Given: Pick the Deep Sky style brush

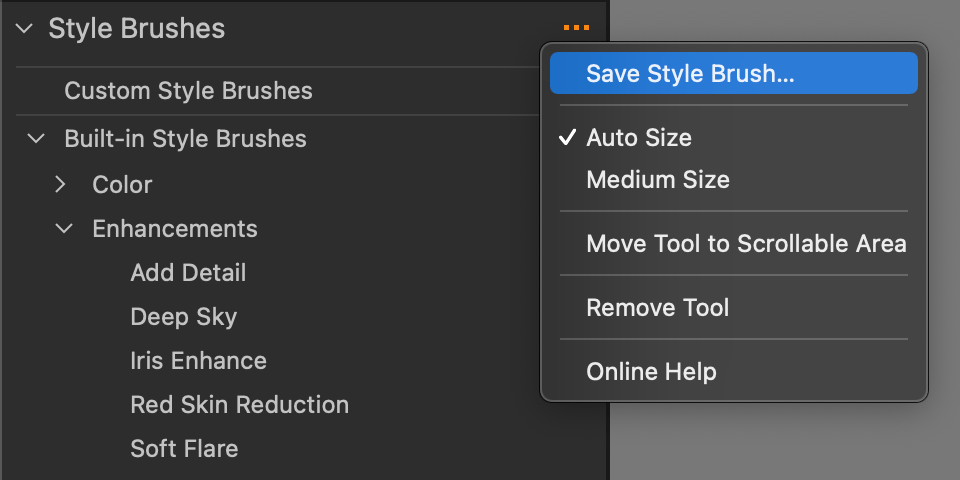Looking at the screenshot, I should coord(184,317).
